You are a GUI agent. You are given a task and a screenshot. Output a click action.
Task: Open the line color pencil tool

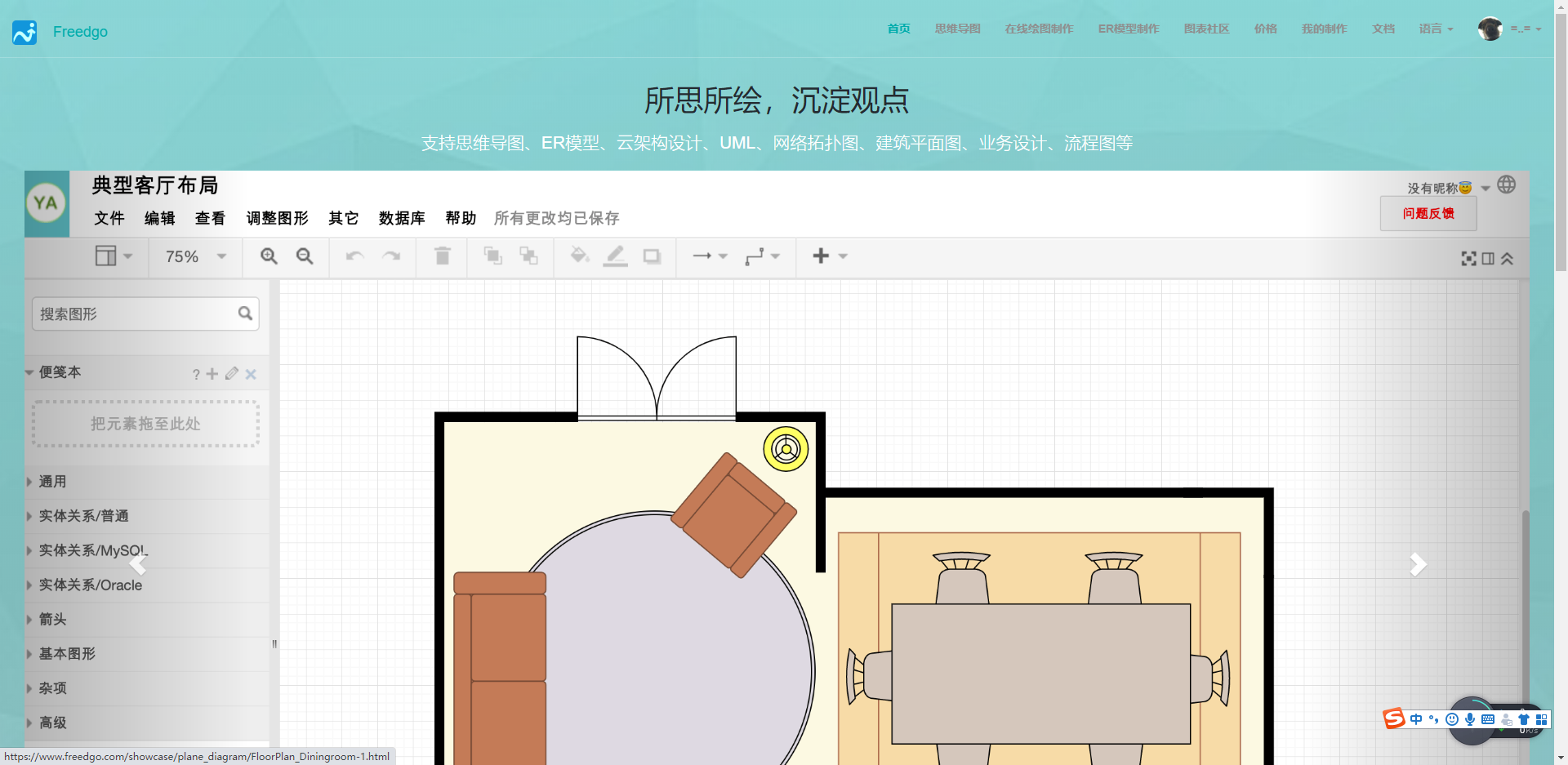pos(616,256)
